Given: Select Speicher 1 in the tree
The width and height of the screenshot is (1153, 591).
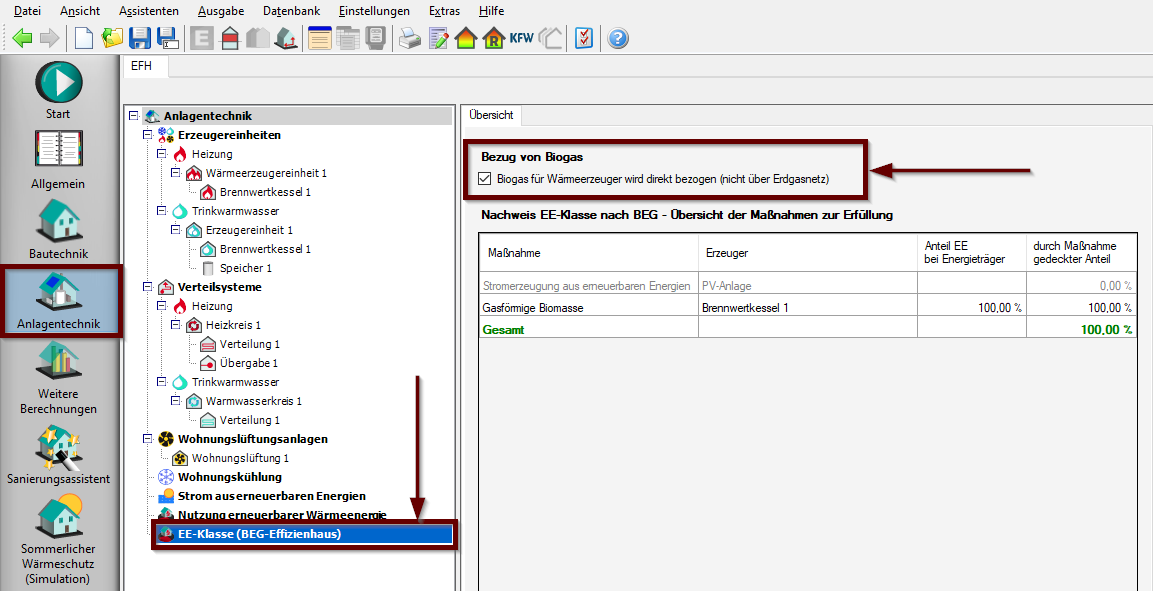Looking at the screenshot, I should tap(245, 268).
